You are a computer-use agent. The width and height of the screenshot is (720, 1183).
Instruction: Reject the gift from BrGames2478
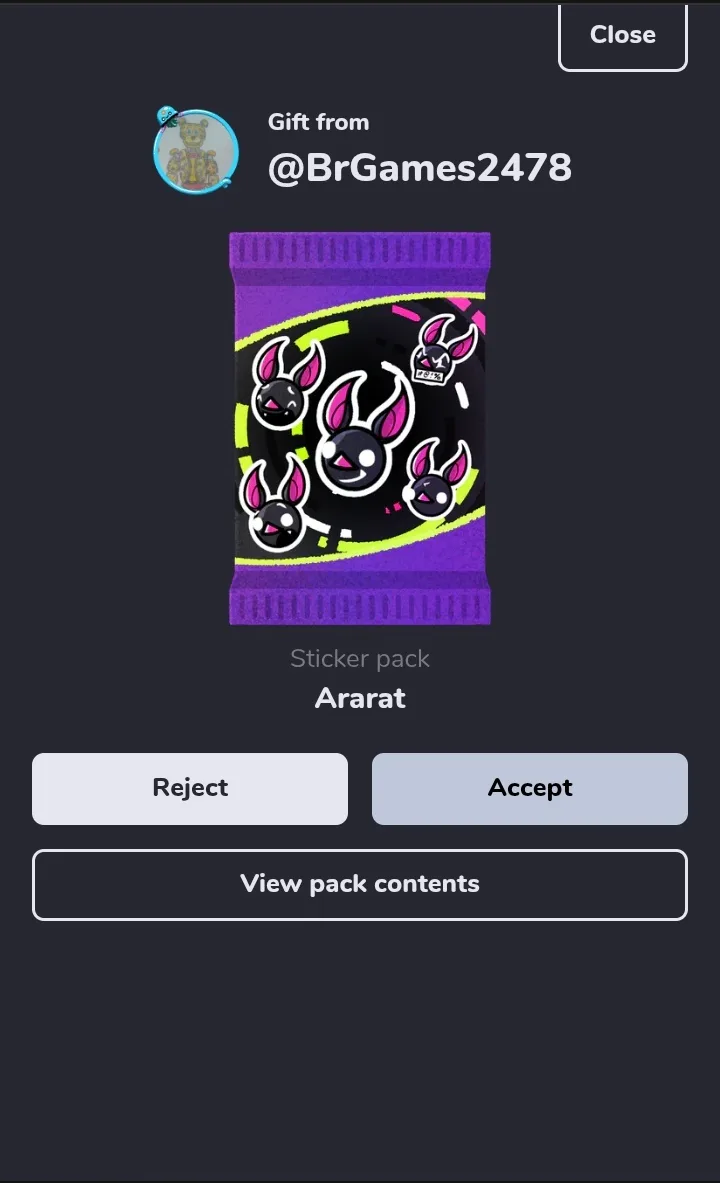[190, 788]
